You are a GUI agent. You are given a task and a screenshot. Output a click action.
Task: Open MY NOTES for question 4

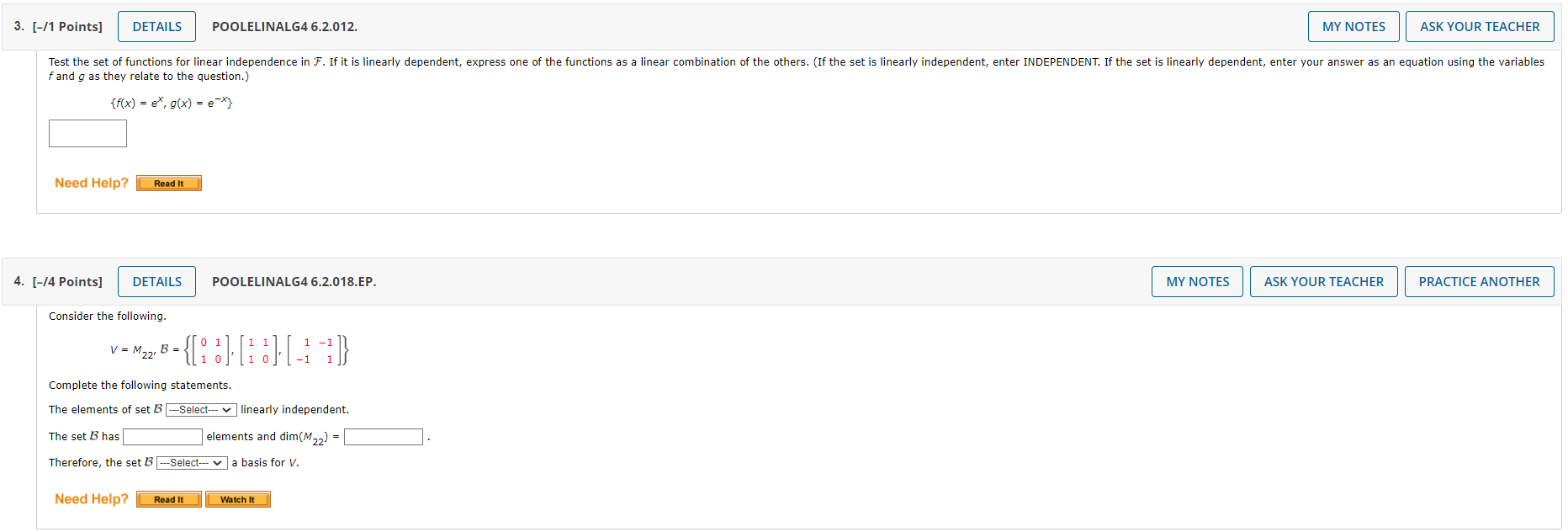[1197, 281]
